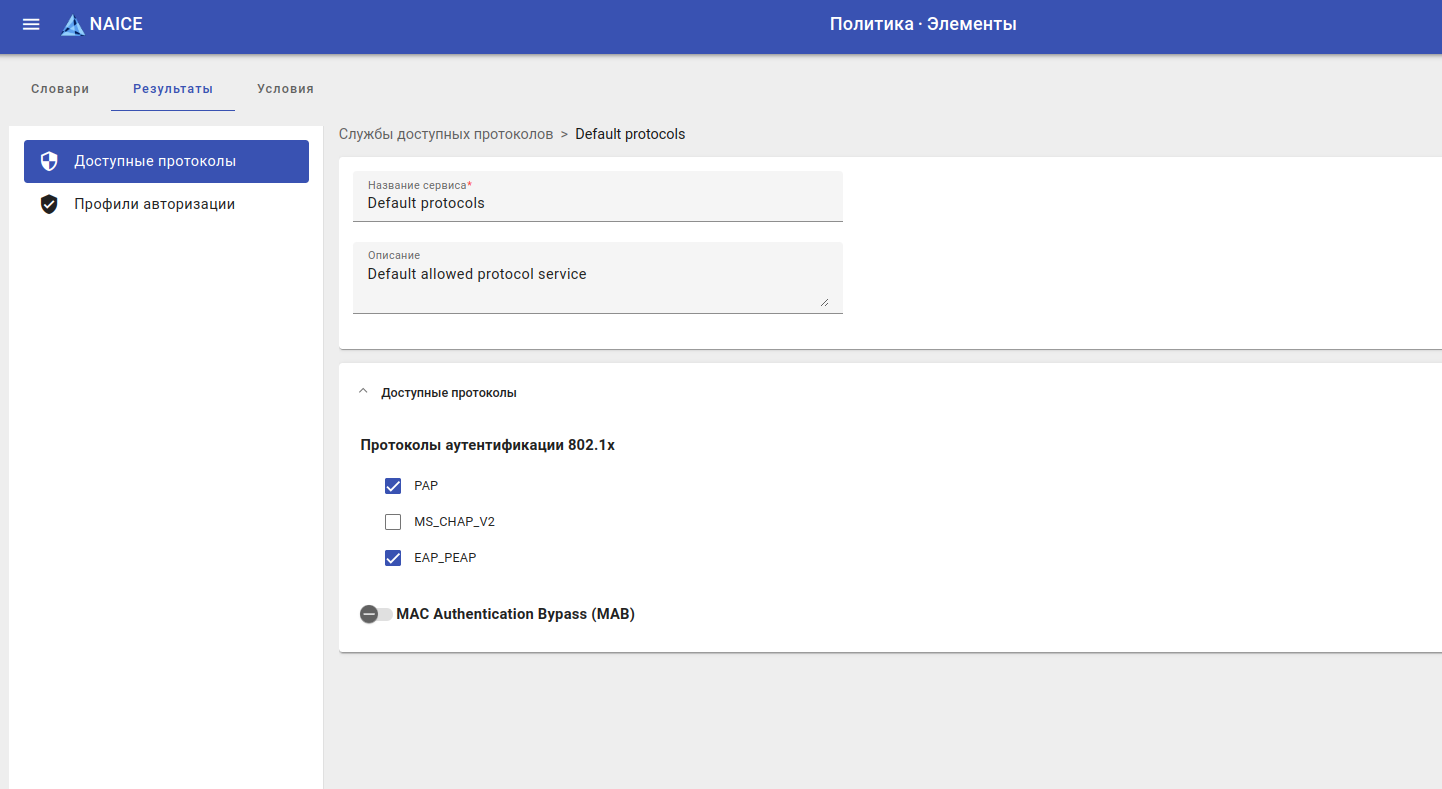This screenshot has width=1442, height=789.
Task: Click the NAICE logo icon
Action: [72, 25]
